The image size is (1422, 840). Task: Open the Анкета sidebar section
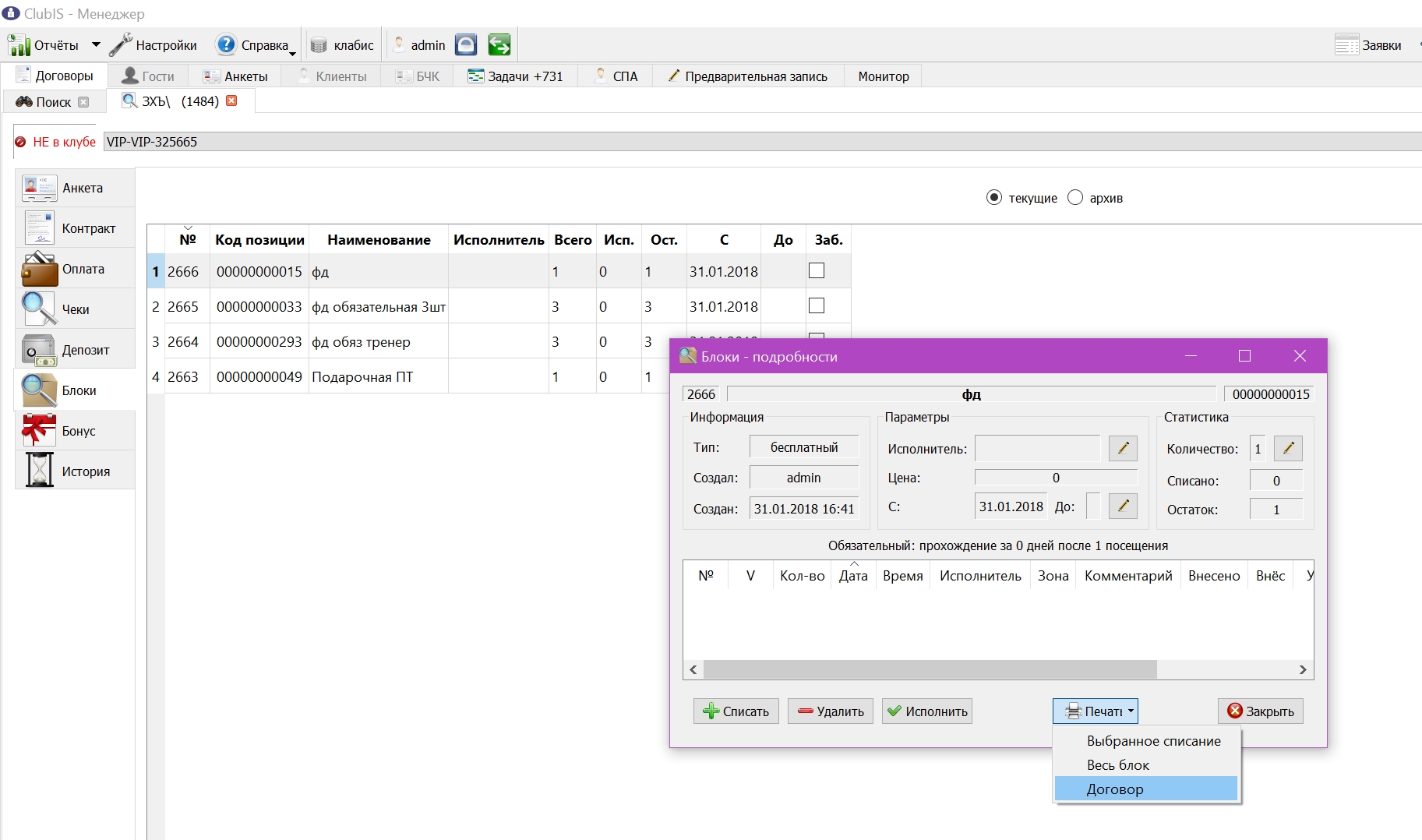point(75,188)
